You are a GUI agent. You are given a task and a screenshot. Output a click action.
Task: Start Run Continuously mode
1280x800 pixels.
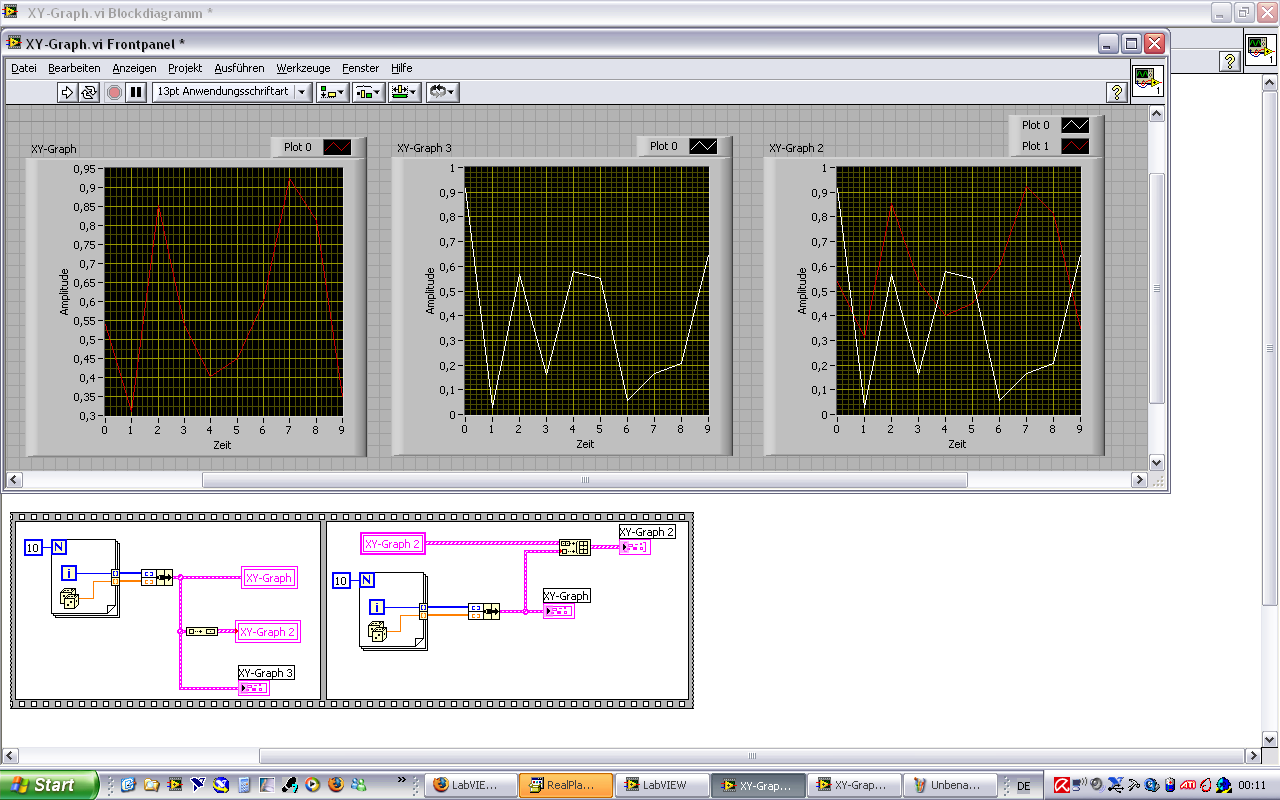tap(89, 92)
